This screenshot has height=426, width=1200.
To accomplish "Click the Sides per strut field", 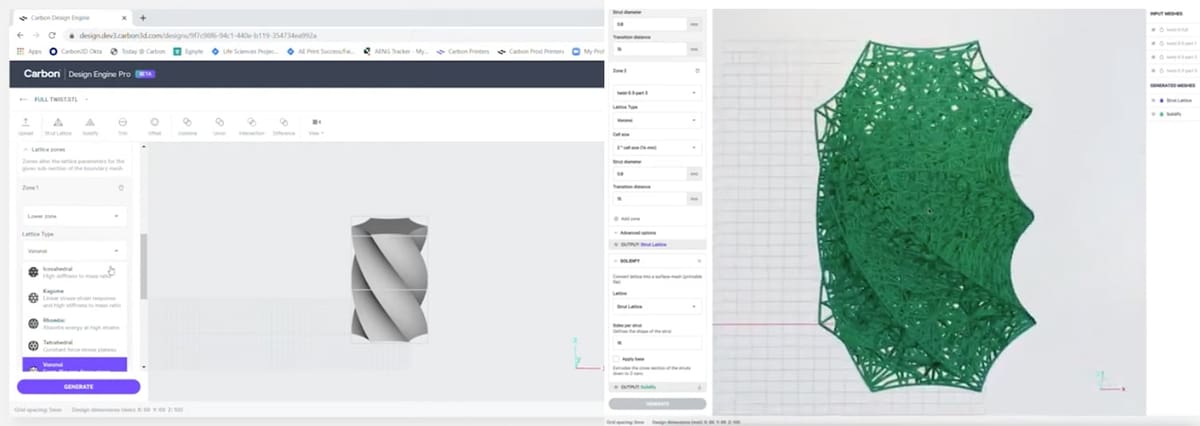I will [x=656, y=342].
